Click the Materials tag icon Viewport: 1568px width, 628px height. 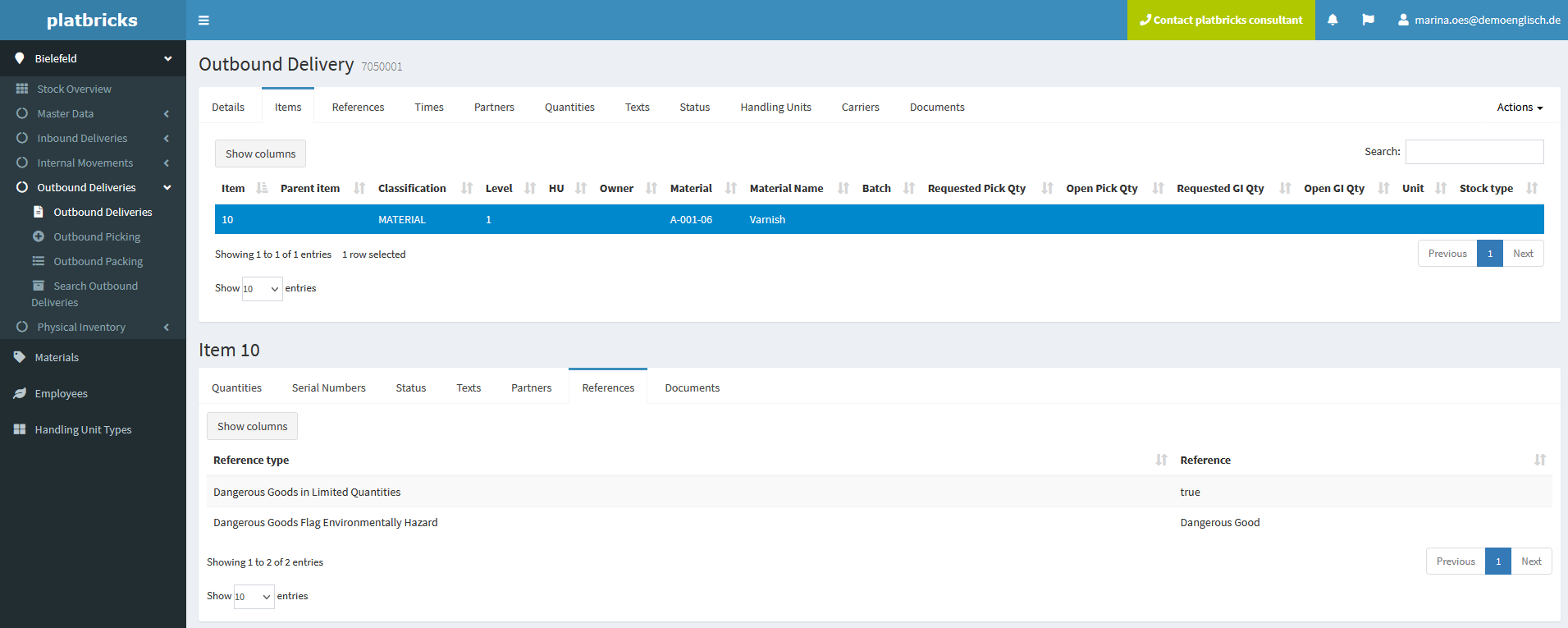pyautogui.click(x=20, y=357)
